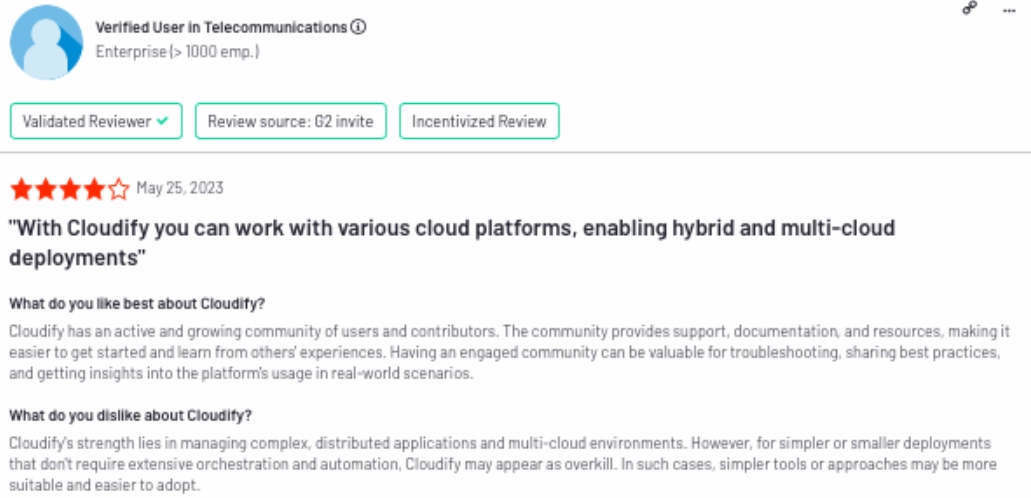Click 'What do you like best about Cloudify?' heading
Viewport: 1031px width, 498px height.
click(137, 304)
